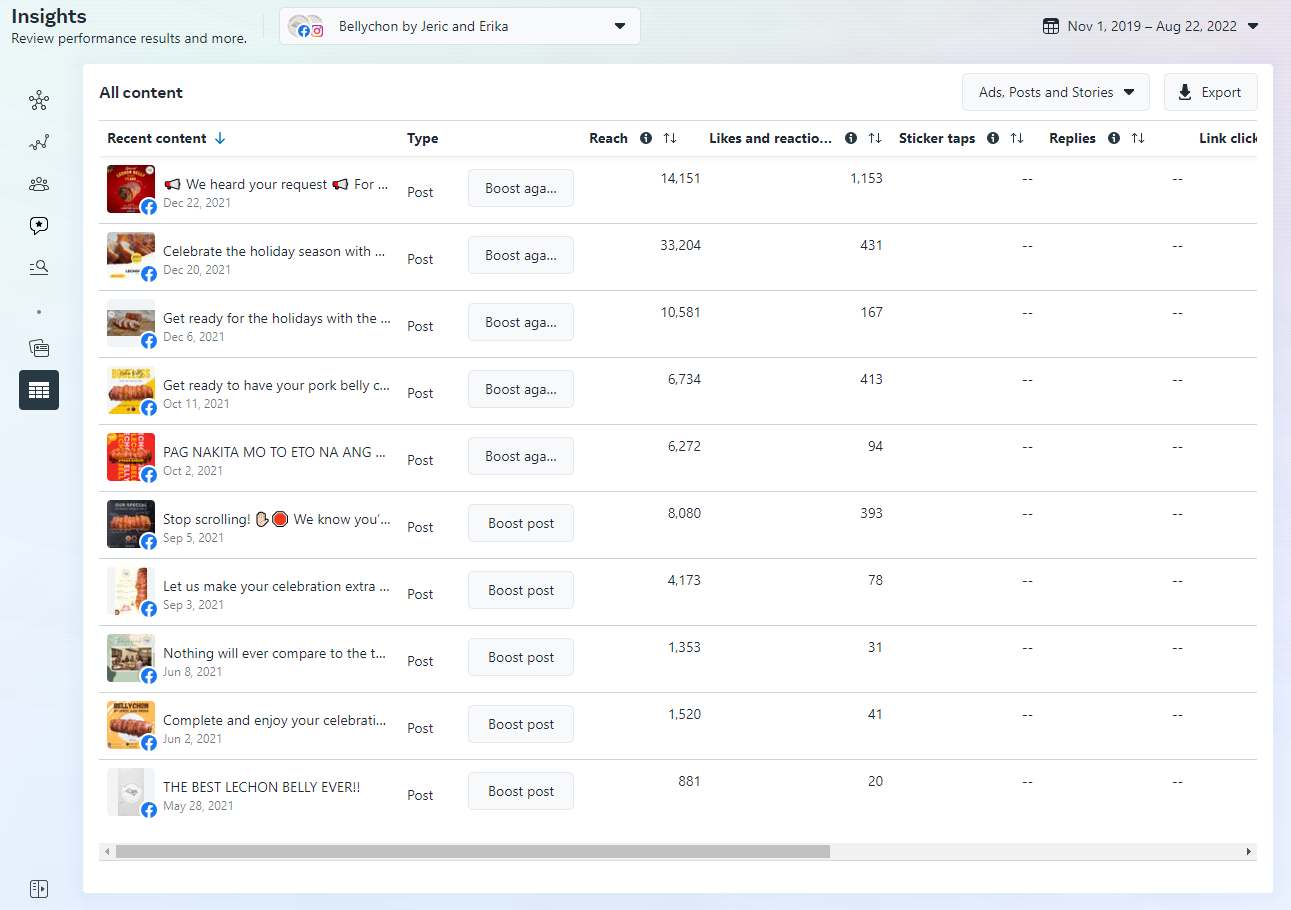Sort the table by Likes and reactions
The height and width of the screenshot is (910, 1291).
(x=875, y=139)
